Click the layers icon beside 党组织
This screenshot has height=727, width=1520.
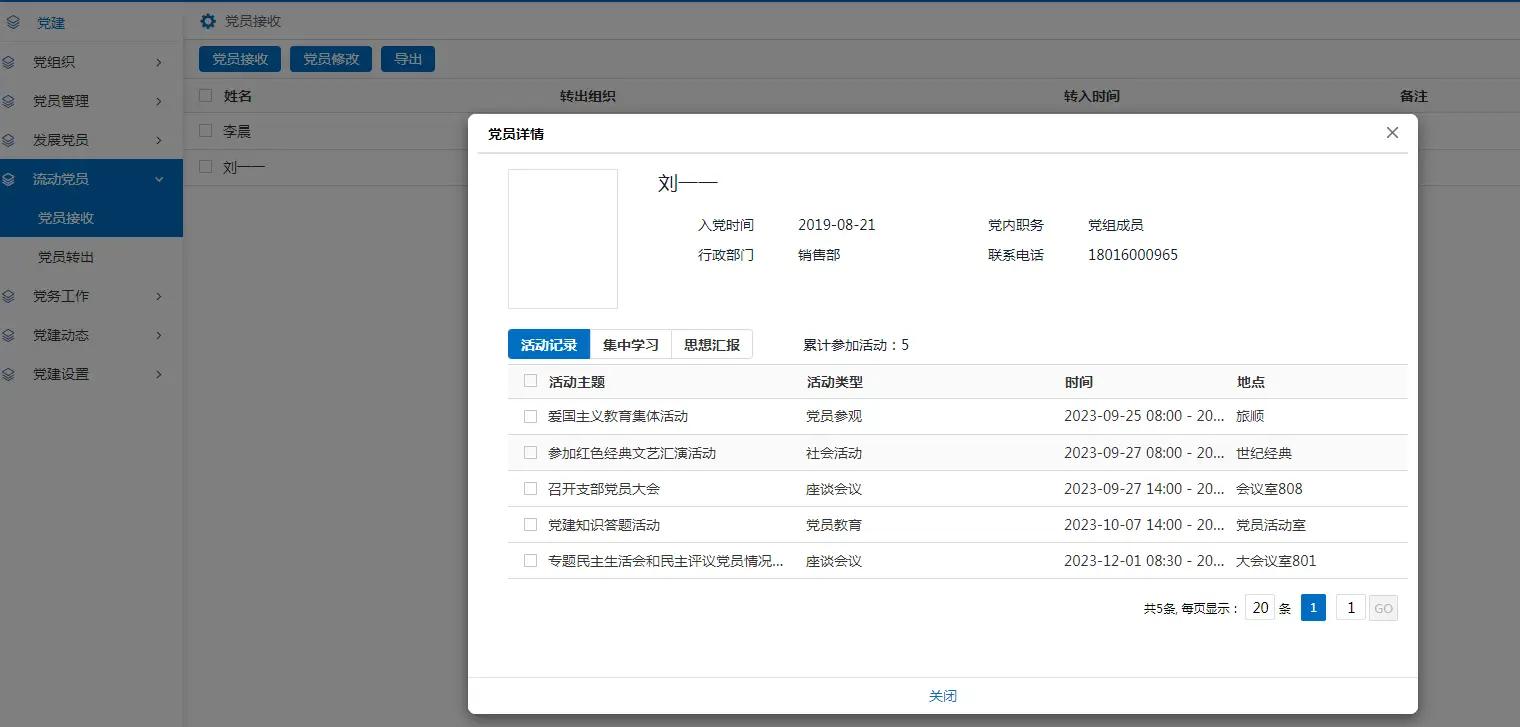[9, 62]
